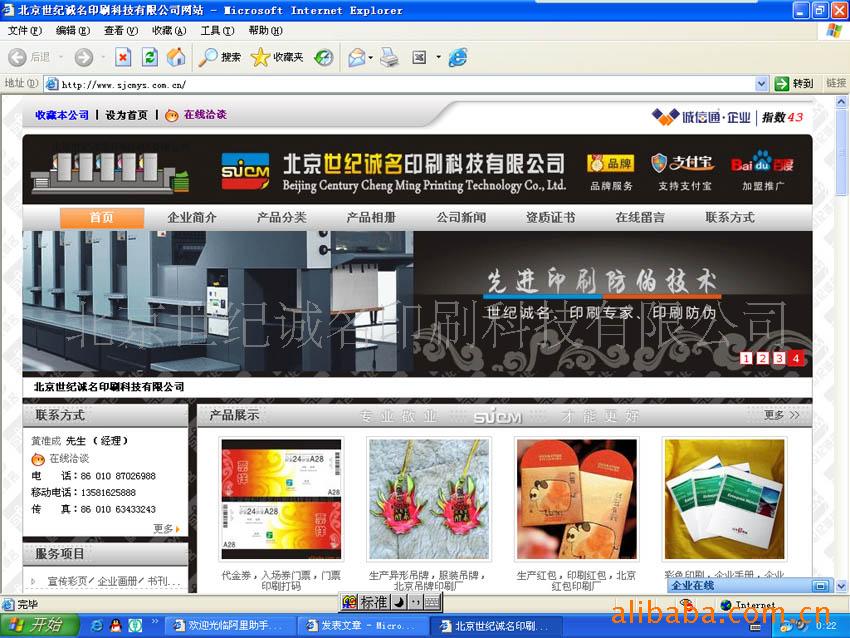Open the Mail envelope toolbar icon
Image resolution: width=850 pixels, height=638 pixels.
click(356, 57)
